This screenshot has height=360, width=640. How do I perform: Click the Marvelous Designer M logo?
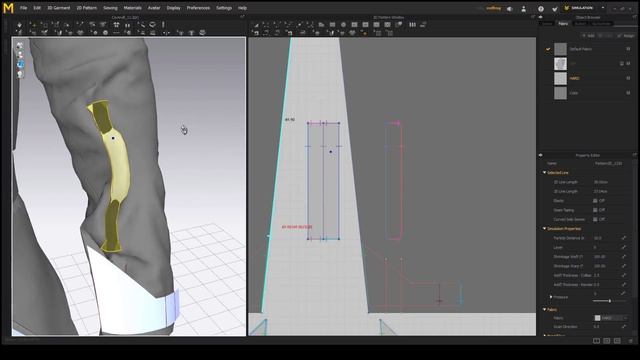click(8, 8)
